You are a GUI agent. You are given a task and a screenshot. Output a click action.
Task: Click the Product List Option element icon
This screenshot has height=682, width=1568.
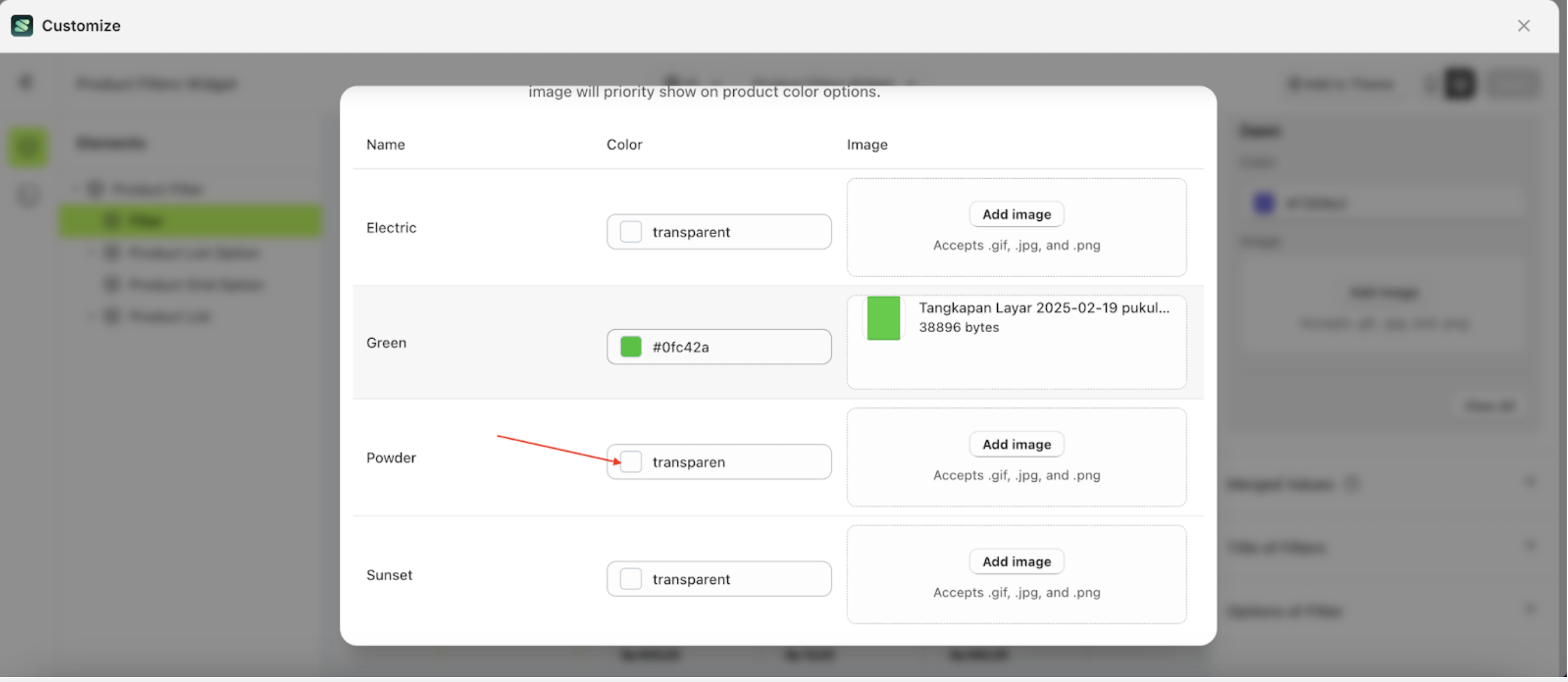(112, 252)
